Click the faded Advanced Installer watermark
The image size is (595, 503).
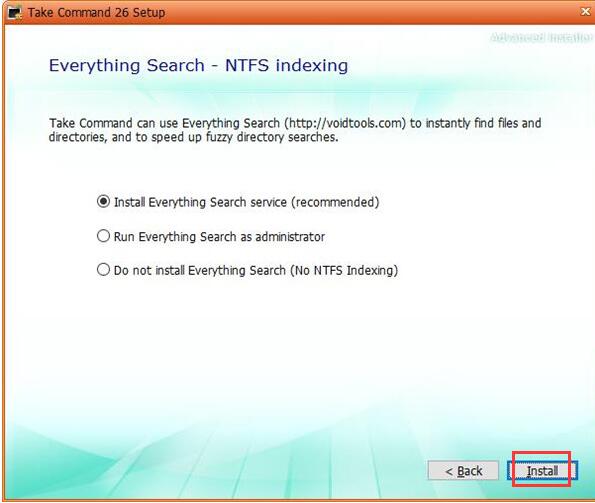pyautogui.click(x=541, y=37)
